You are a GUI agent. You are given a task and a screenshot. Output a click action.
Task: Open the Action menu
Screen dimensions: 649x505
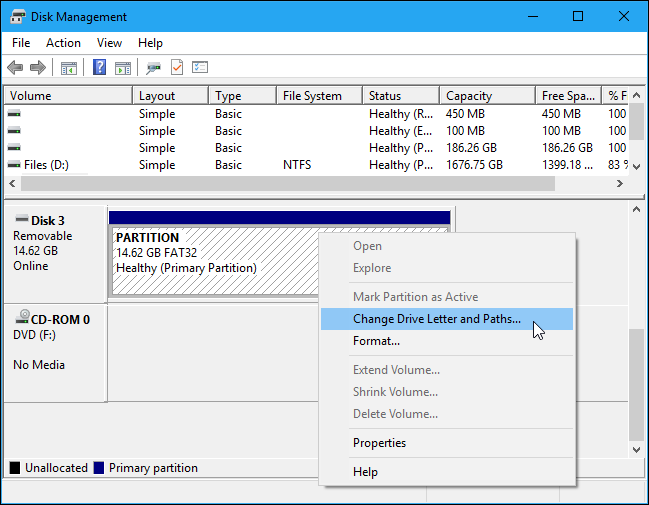pos(63,43)
